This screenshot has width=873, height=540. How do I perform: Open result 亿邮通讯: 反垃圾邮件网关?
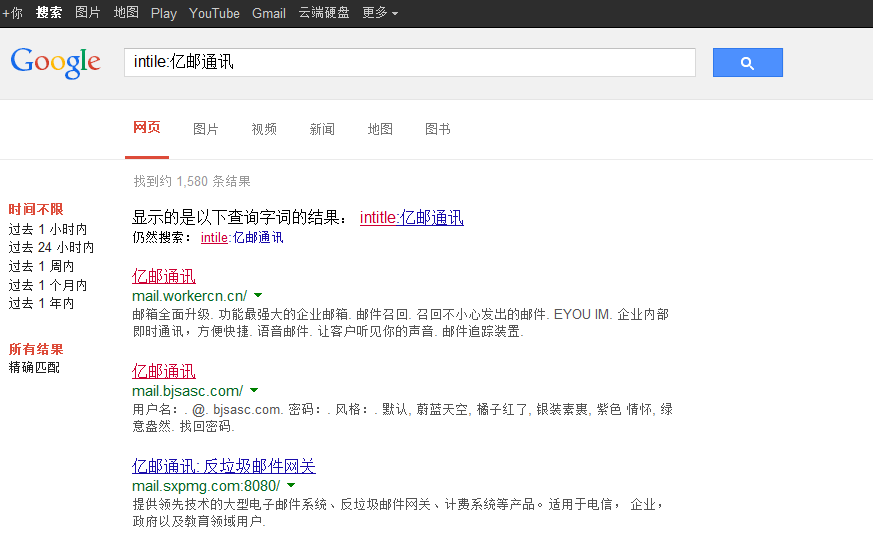click(224, 466)
